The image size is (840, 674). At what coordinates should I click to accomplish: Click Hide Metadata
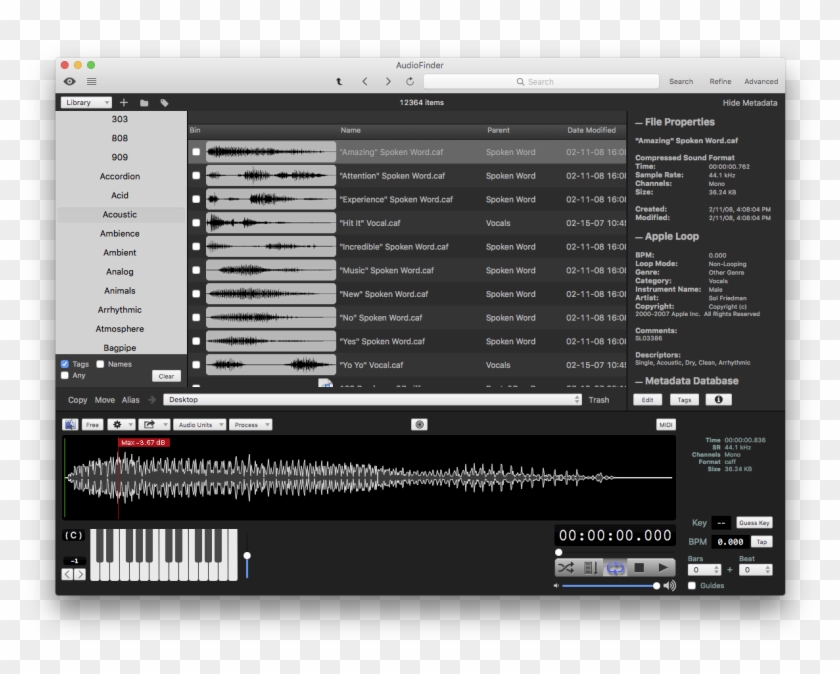[749, 103]
